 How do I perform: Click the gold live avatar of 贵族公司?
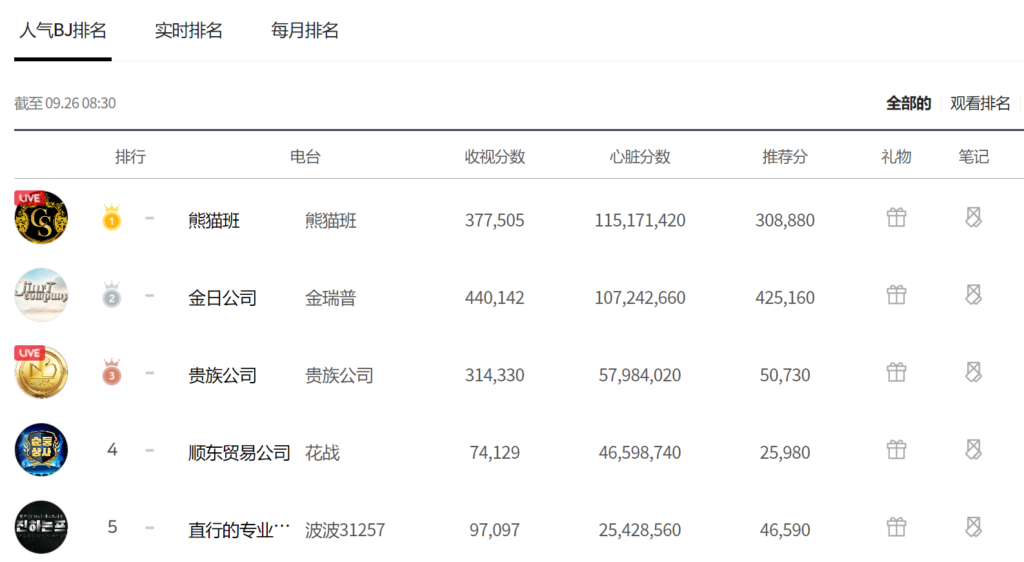[41, 372]
